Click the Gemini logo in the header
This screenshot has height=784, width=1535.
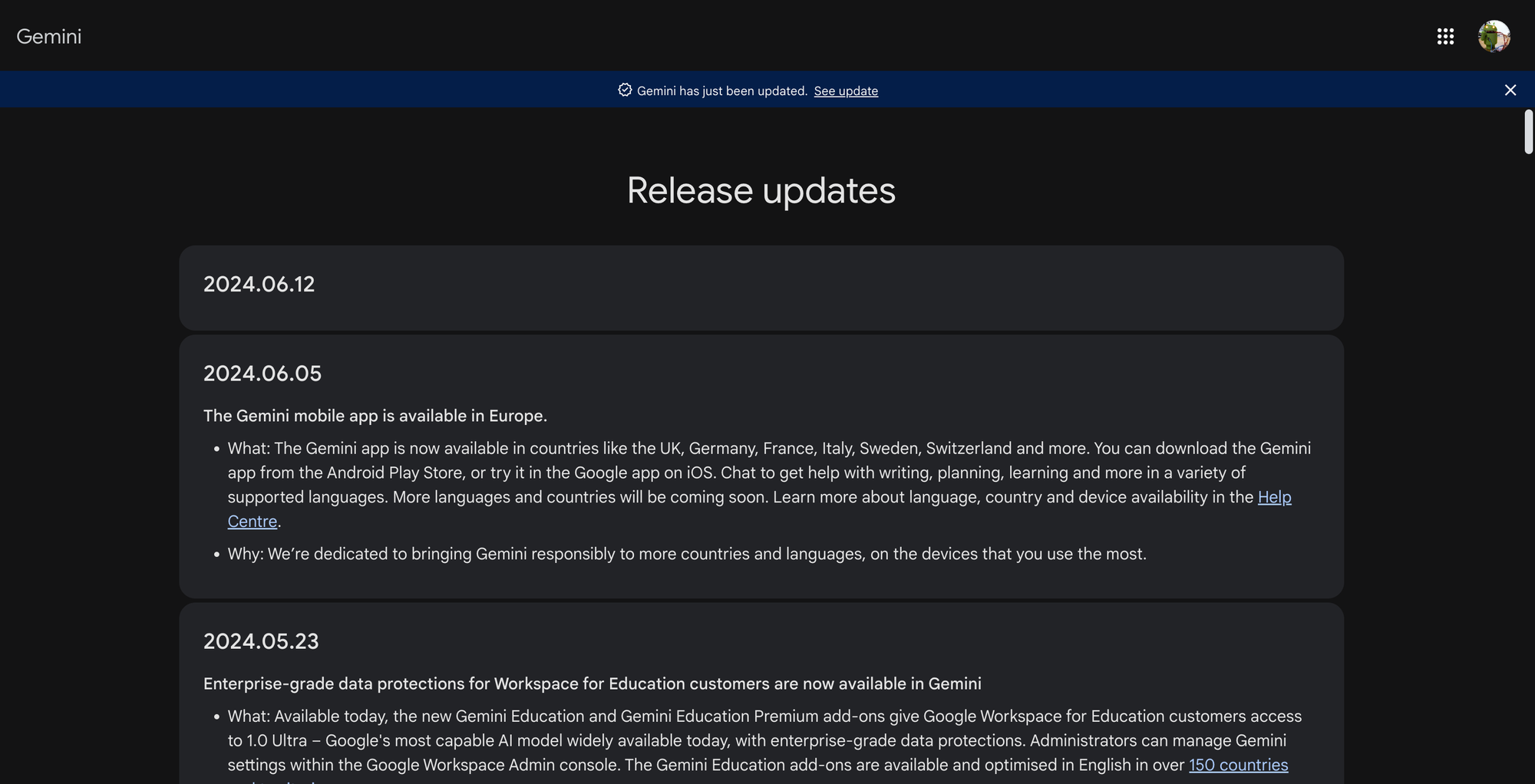point(49,36)
